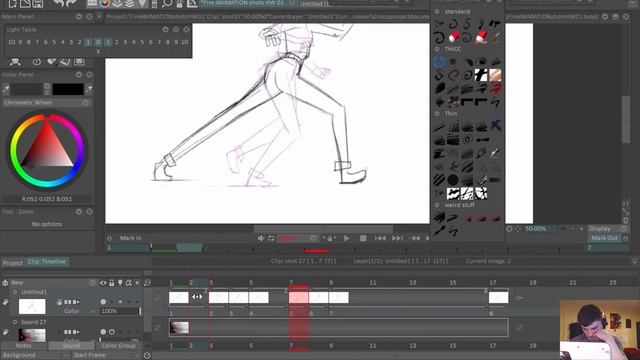The height and width of the screenshot is (360, 640).
Task: Collapse the Untitled1 layer expander
Action: 15,292
